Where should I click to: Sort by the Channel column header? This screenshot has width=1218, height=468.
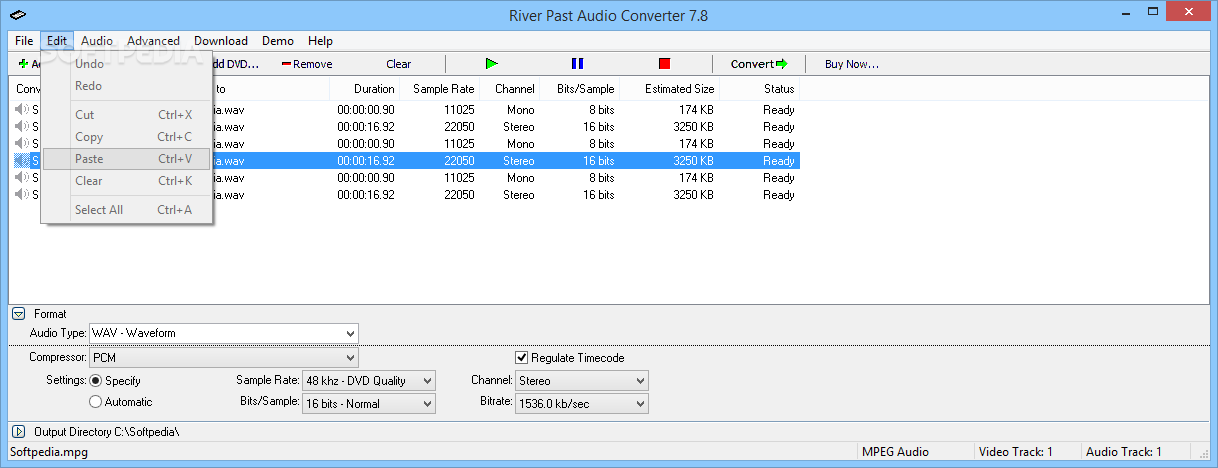[x=509, y=89]
